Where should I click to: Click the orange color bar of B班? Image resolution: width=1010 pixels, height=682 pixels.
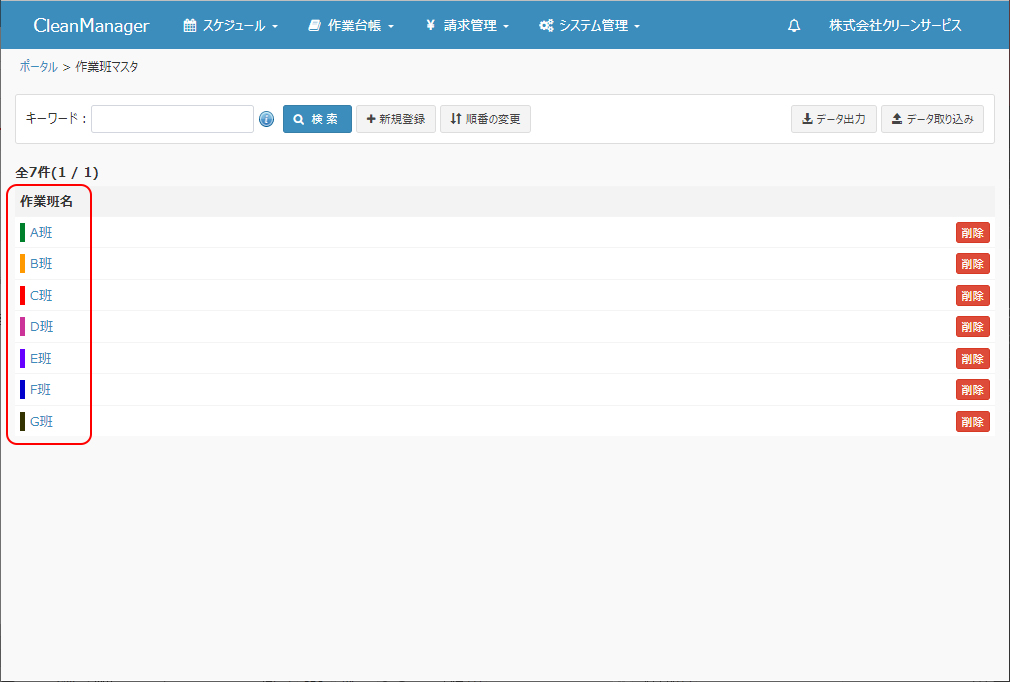click(x=22, y=264)
